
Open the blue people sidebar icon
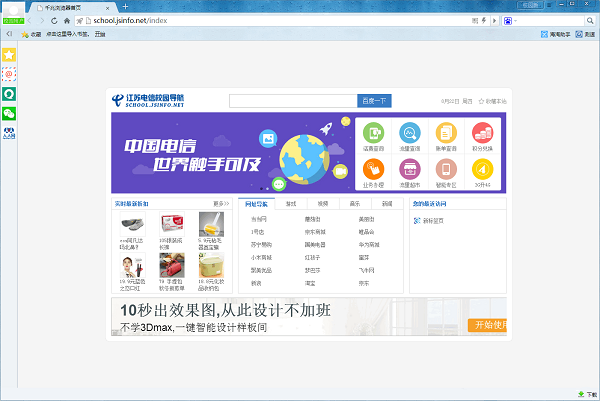click(x=9, y=133)
